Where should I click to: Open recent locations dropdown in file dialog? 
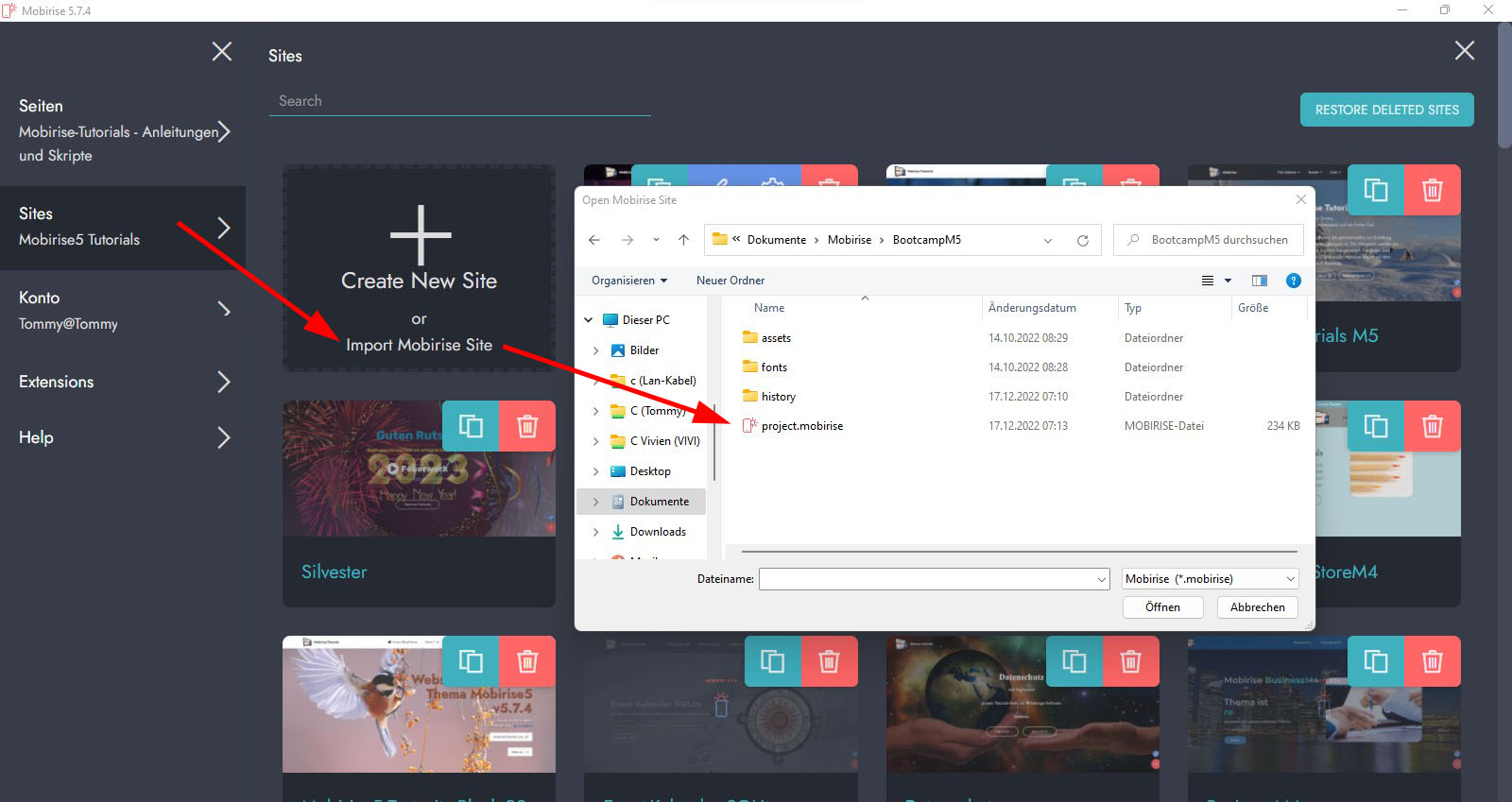(656, 240)
